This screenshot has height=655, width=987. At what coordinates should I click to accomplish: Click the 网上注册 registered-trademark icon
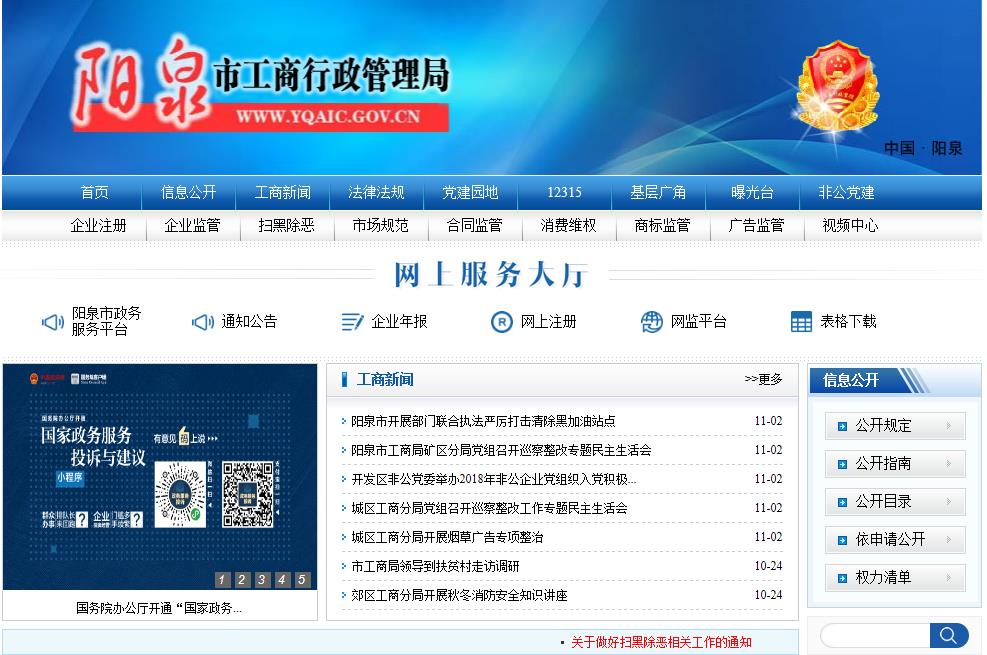500,321
